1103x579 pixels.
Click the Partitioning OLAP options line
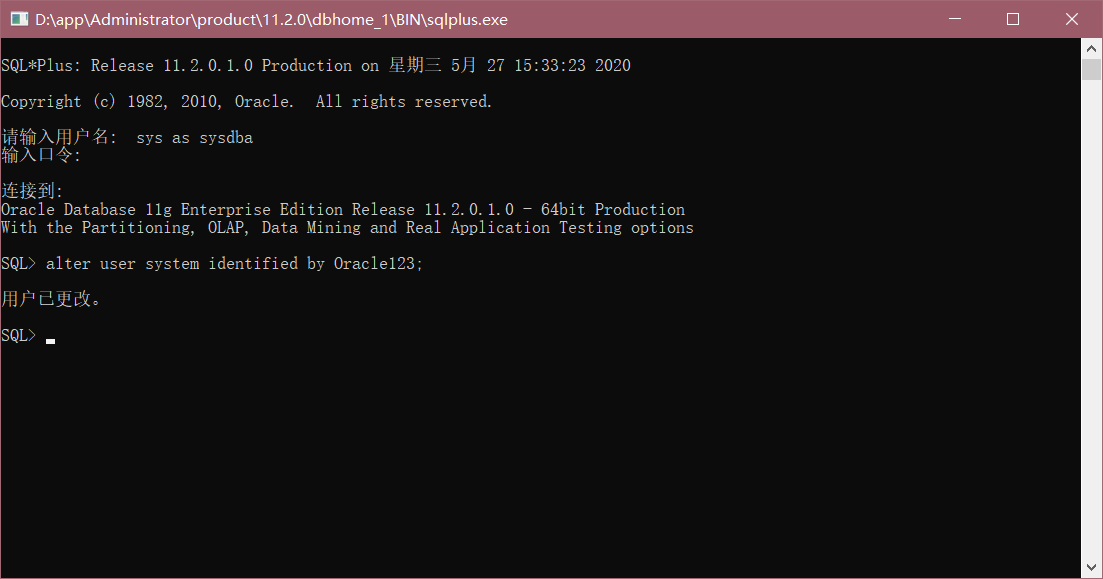345,227
